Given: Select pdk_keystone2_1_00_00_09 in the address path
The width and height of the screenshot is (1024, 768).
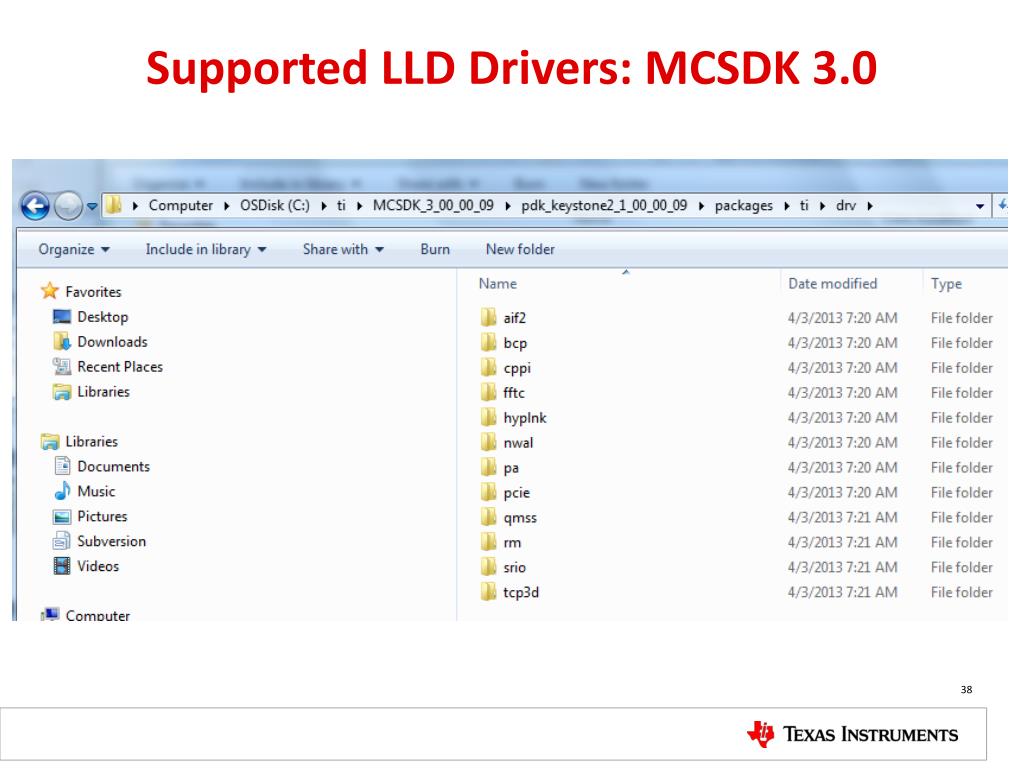Looking at the screenshot, I should point(603,206).
